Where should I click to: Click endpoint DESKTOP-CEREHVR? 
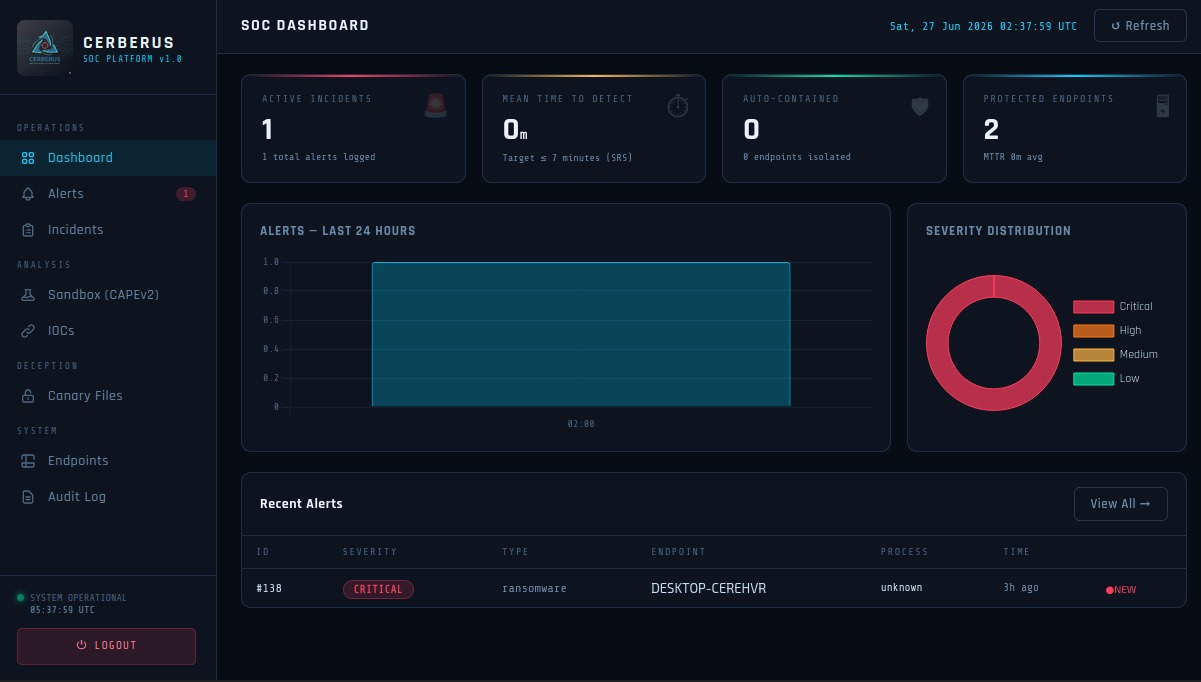point(708,588)
